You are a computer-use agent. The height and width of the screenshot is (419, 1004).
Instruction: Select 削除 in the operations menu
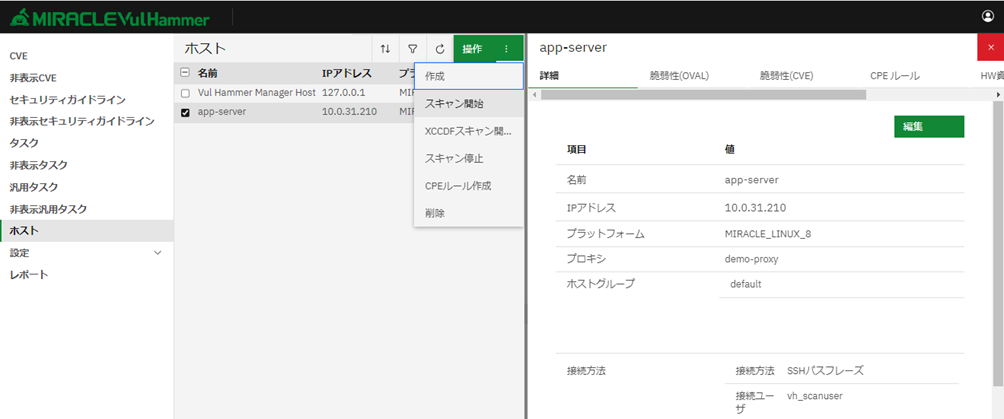(435, 213)
